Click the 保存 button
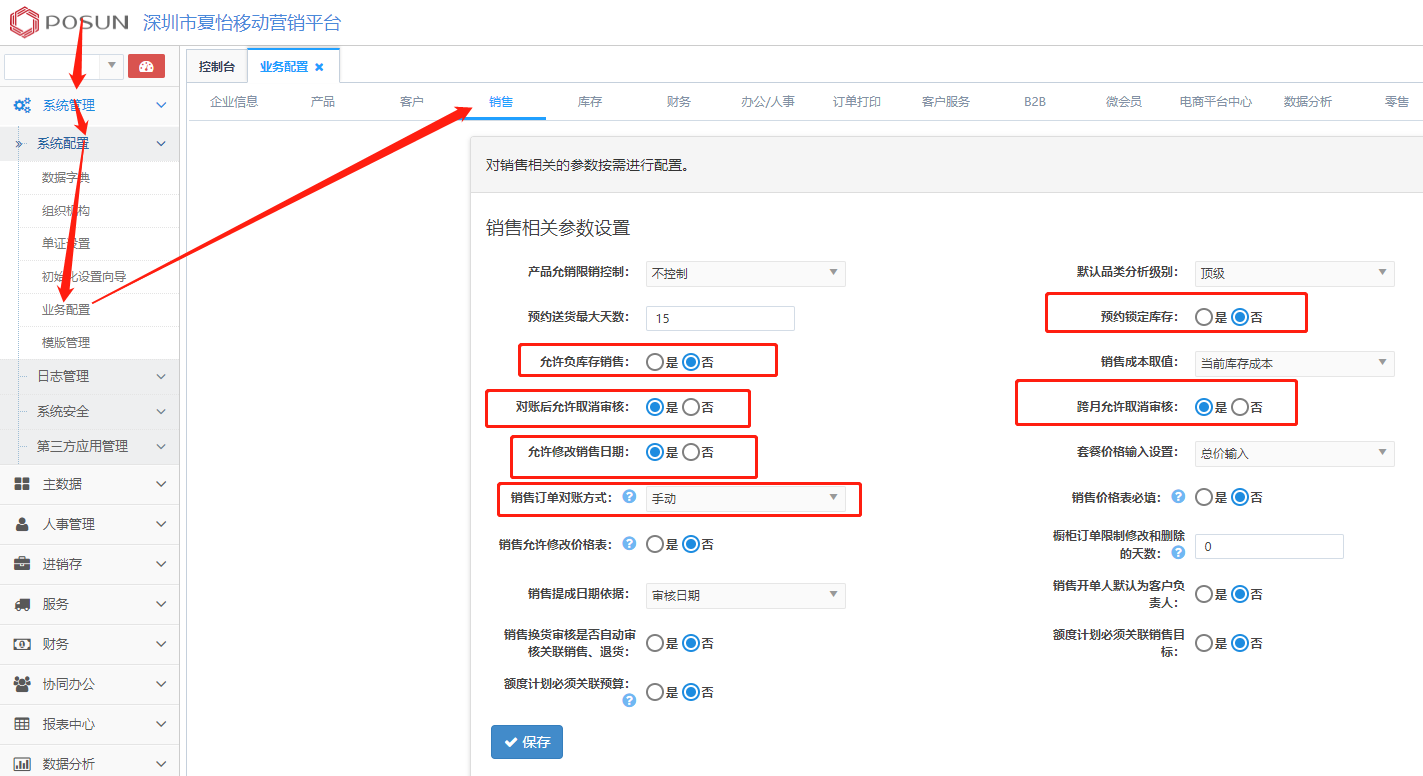This screenshot has width=1423, height=776. tap(527, 742)
